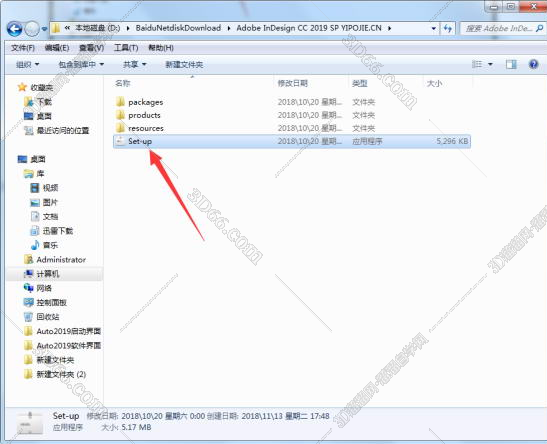
Task: Select the 桌面 root tree node
Action: click(x=38, y=159)
